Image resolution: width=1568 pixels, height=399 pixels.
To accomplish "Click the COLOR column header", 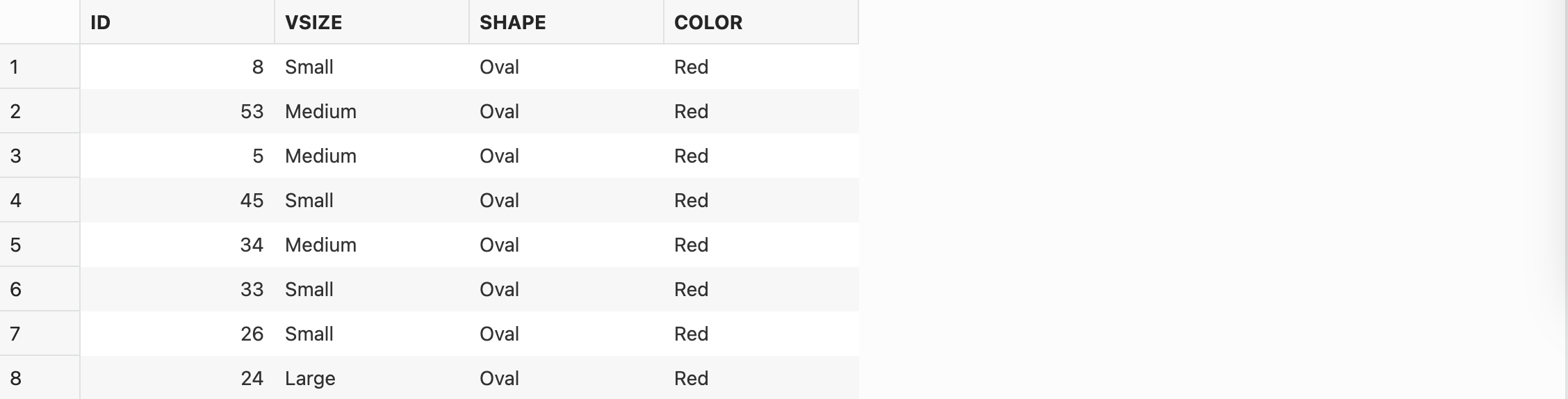I will (x=760, y=22).
